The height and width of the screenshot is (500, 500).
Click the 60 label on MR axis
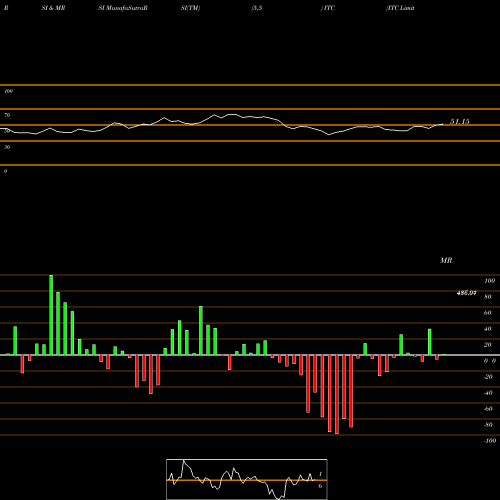click(x=488, y=313)
